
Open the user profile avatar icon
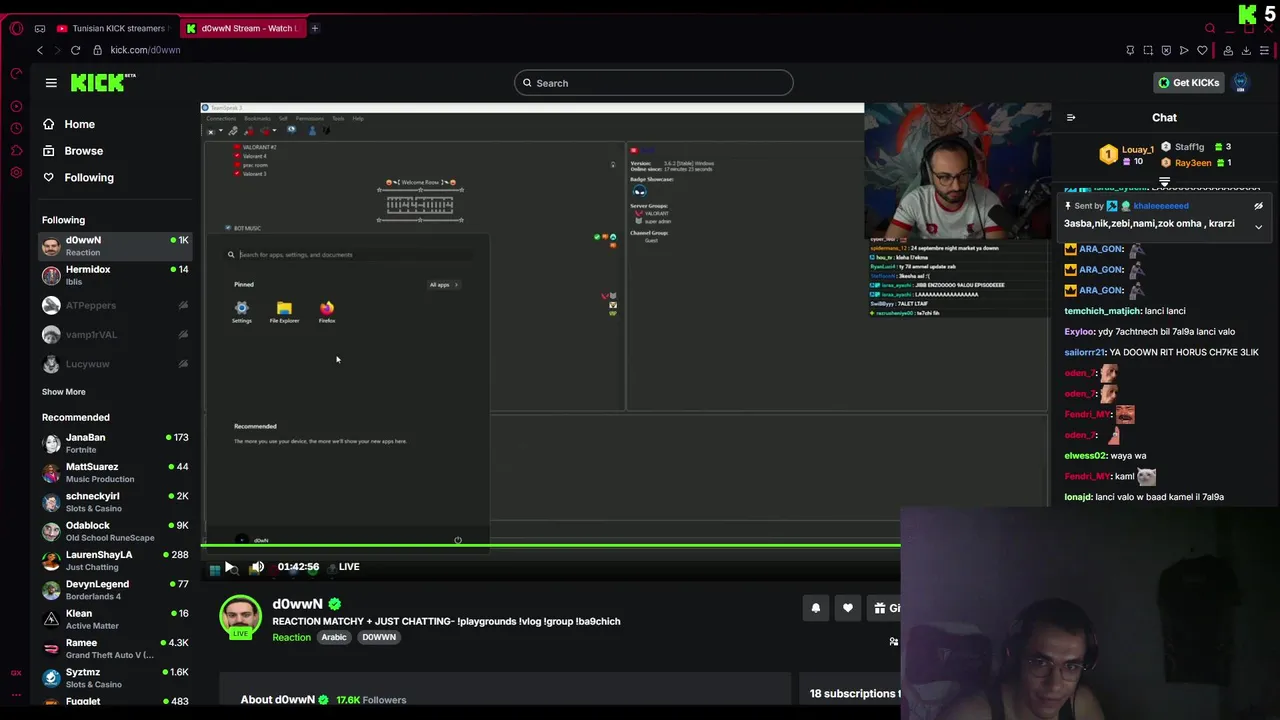coord(1241,83)
